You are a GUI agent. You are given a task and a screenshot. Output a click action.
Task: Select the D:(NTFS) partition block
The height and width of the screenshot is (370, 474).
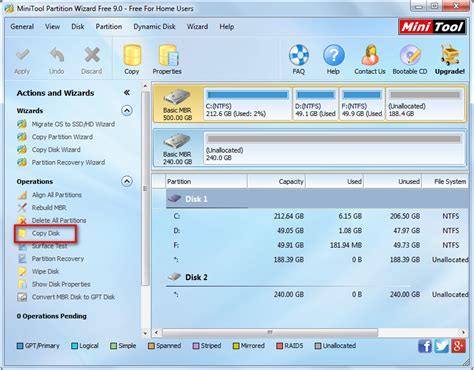coord(316,104)
